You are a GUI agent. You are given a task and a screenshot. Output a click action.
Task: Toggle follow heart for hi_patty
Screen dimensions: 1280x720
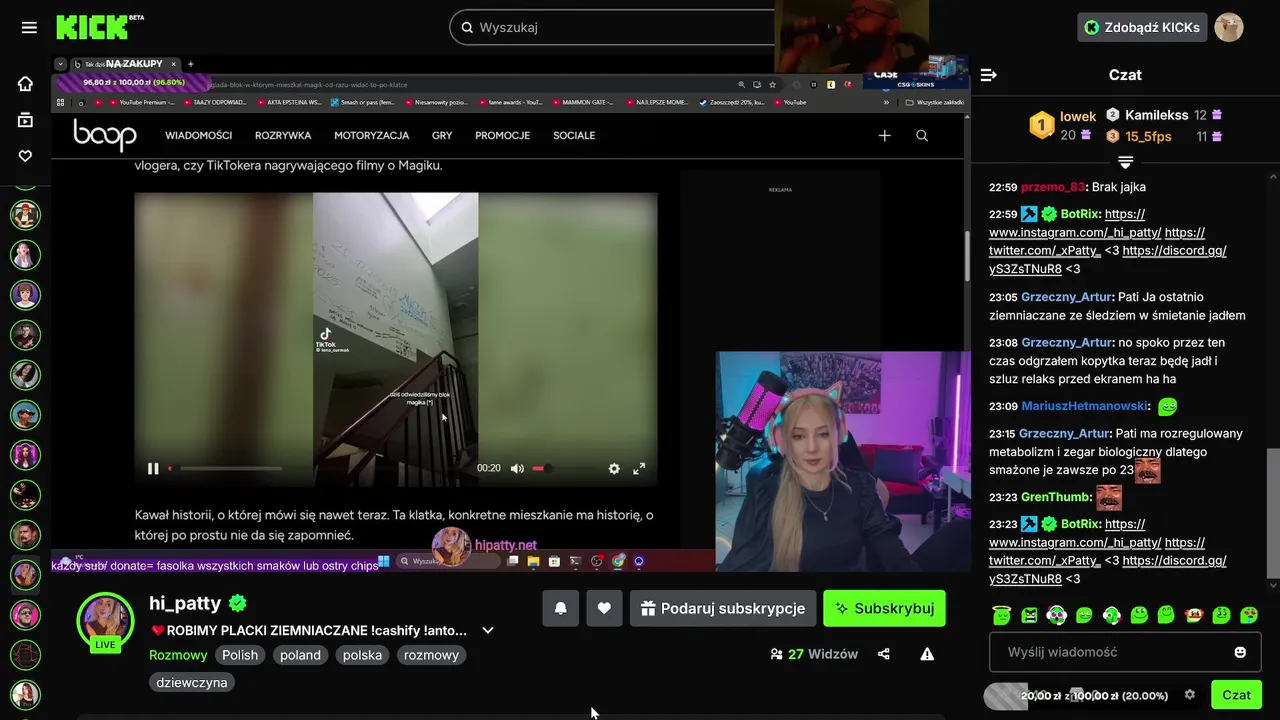click(604, 608)
